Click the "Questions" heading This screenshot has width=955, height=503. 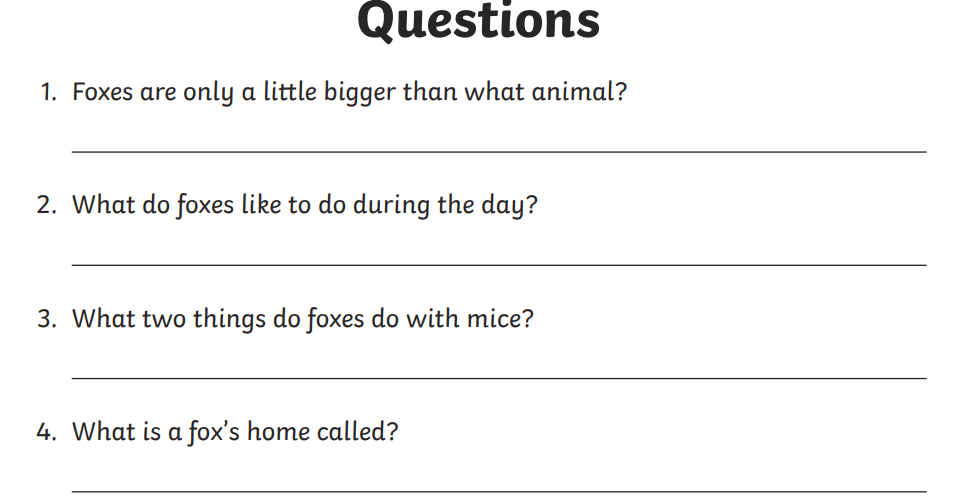478,22
